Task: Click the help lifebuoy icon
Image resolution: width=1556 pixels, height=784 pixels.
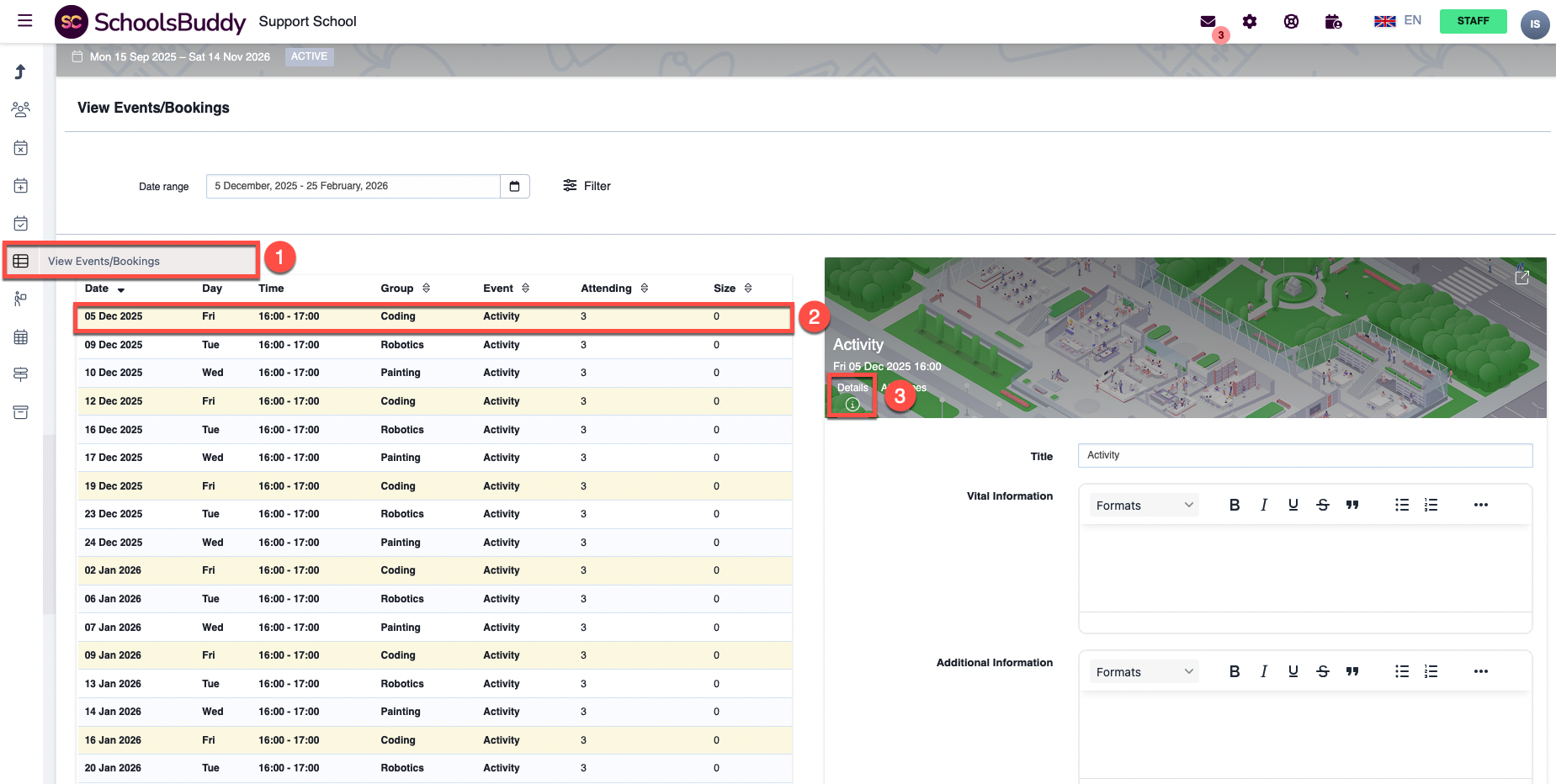Action: (x=1291, y=22)
